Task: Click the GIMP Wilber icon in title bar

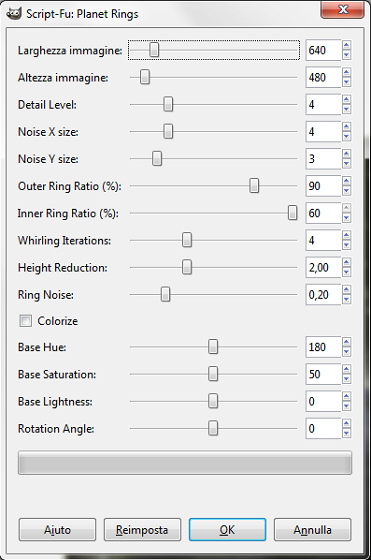Action: (x=14, y=14)
